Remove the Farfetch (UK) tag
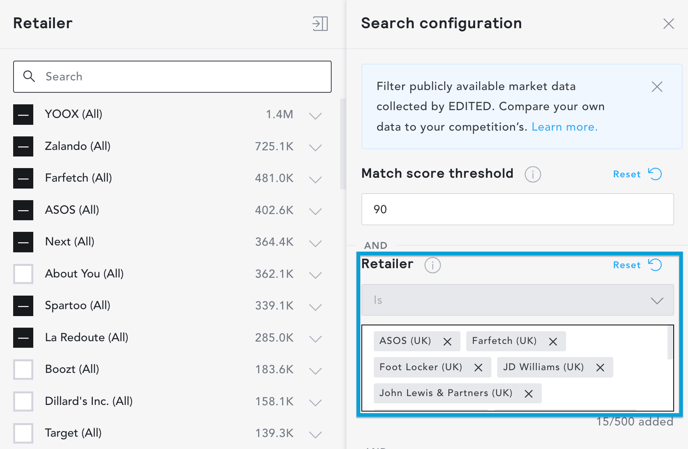Screen dimensions: 688x449 click(x=553, y=341)
